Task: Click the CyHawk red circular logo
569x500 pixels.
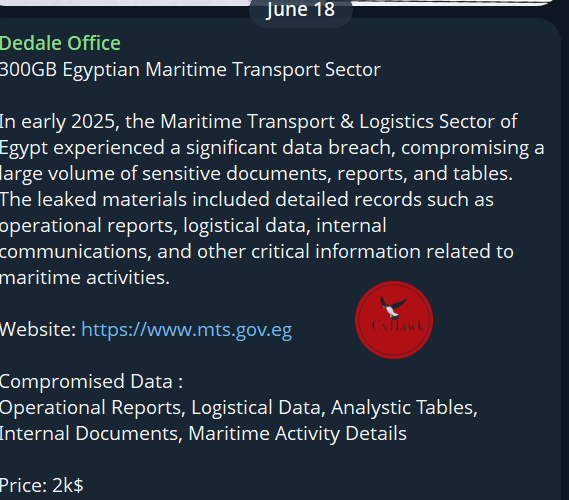Action: point(394,320)
